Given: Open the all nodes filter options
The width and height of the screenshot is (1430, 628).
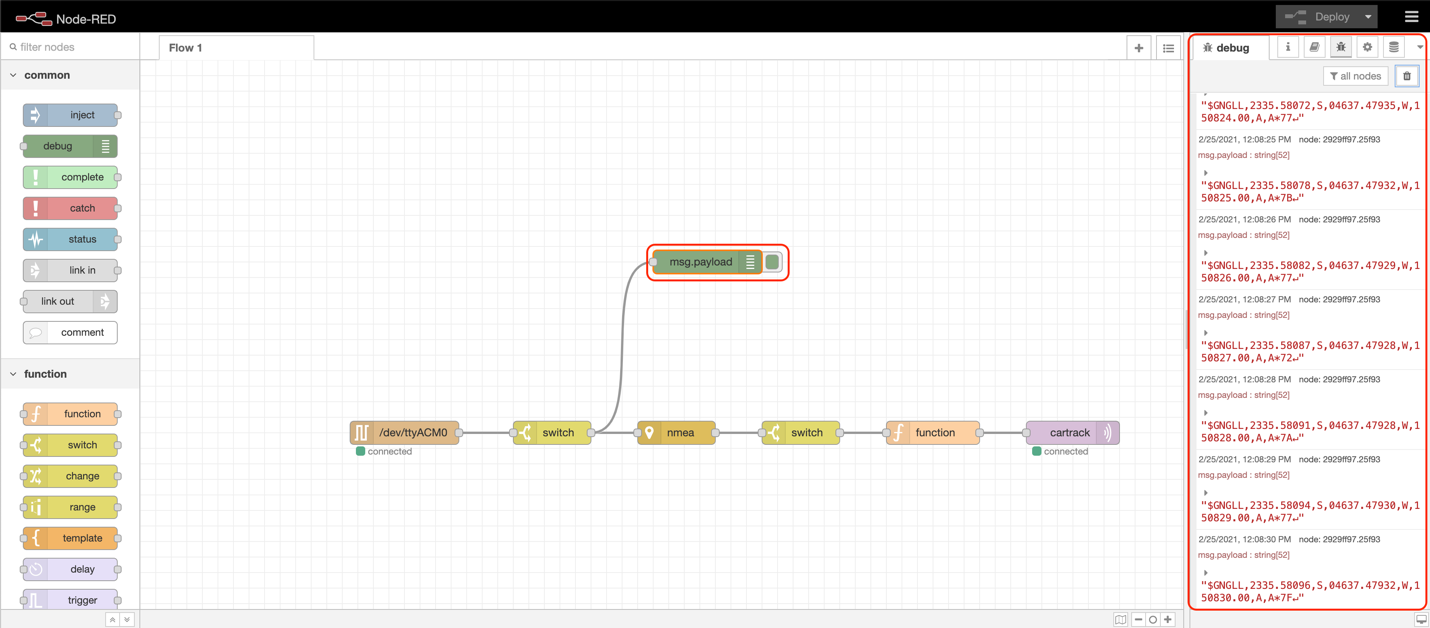Looking at the screenshot, I should click(1355, 76).
